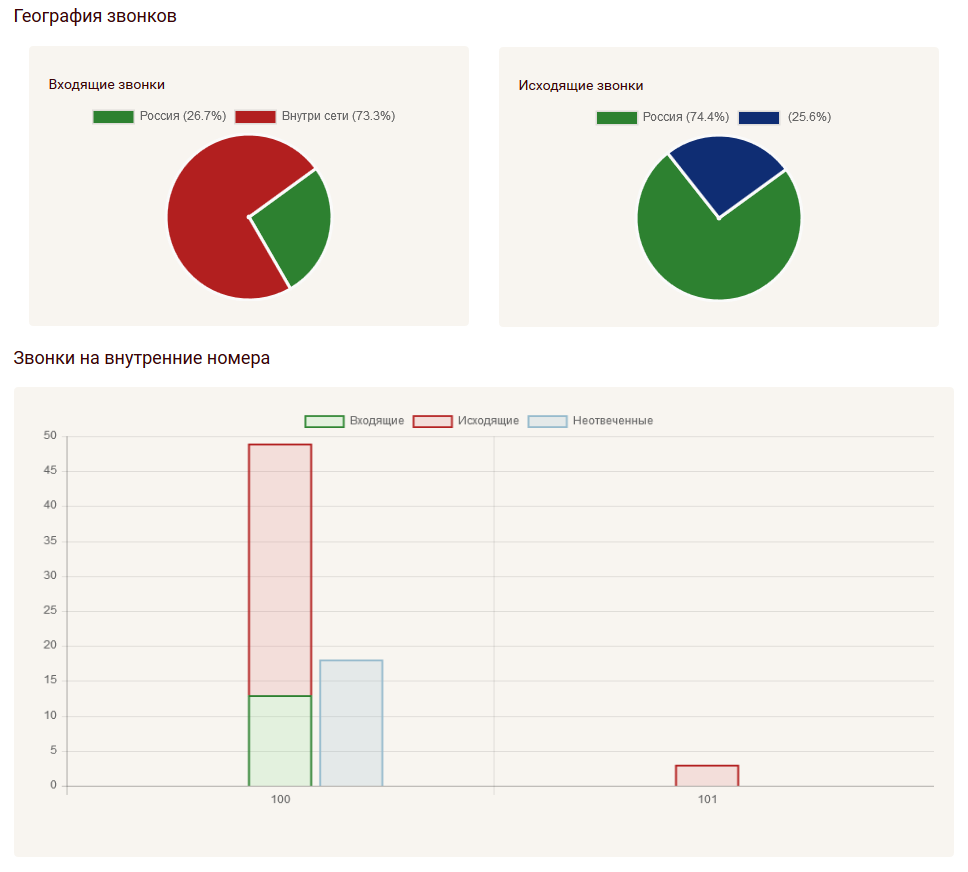Toggle the dark blue (25.6%) legend swatch
The width and height of the screenshot is (968, 872).
tap(758, 117)
